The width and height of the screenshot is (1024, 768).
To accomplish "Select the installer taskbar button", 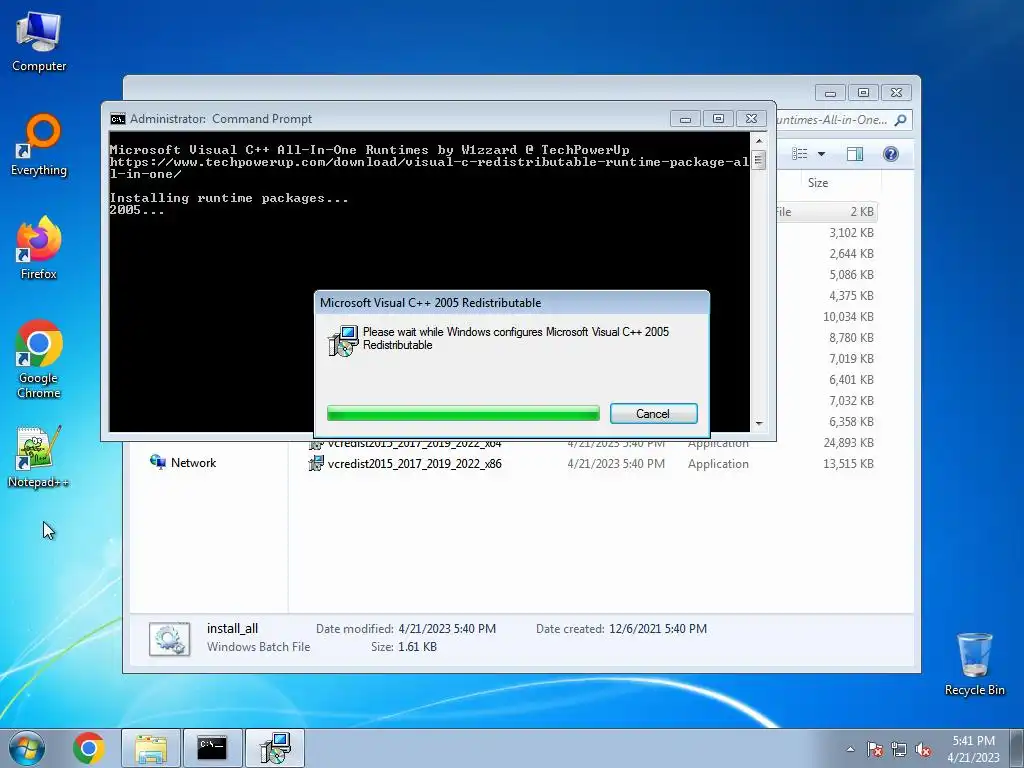I will tap(274, 748).
